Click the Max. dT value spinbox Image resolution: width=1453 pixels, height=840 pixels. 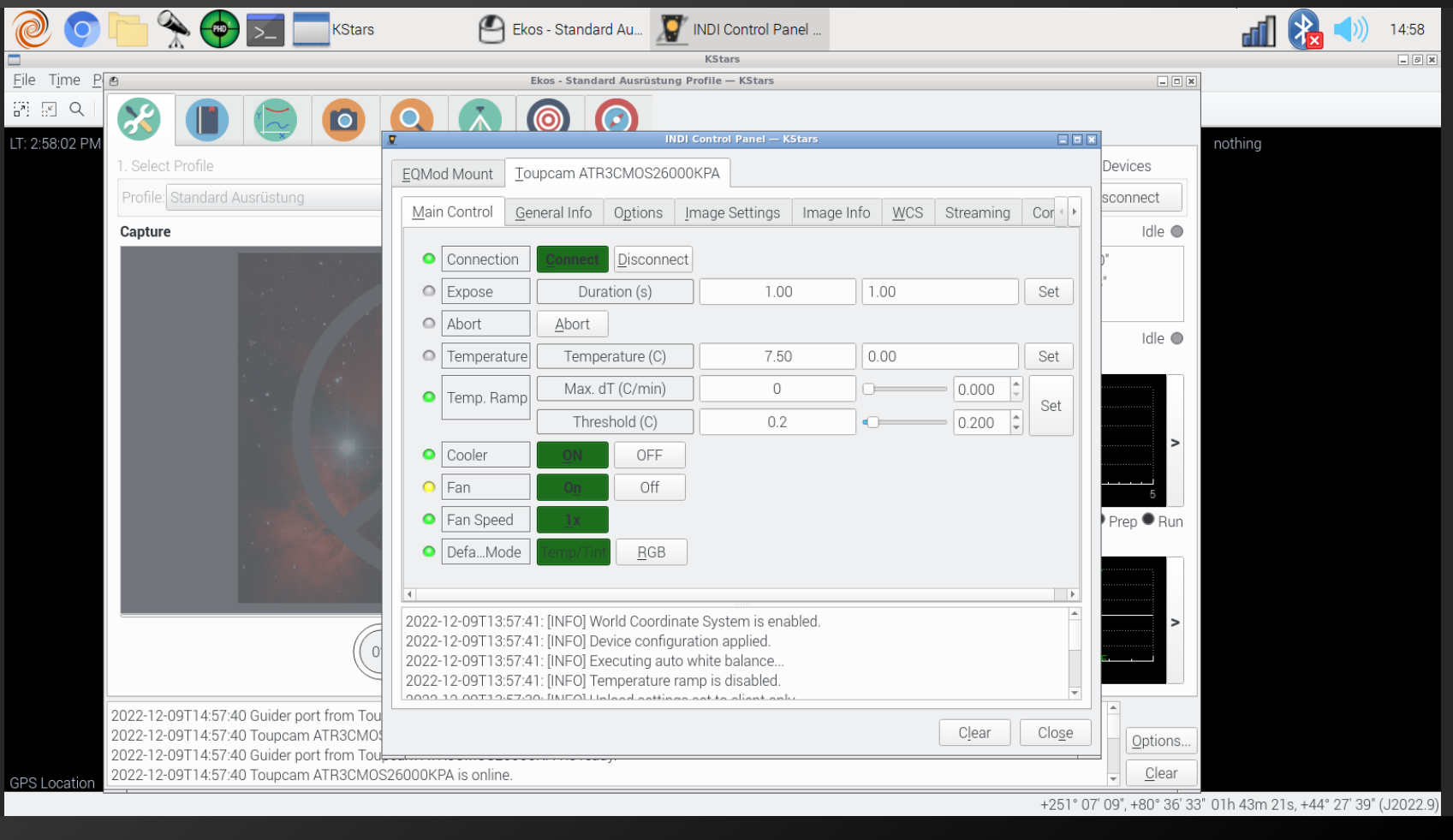pos(988,390)
